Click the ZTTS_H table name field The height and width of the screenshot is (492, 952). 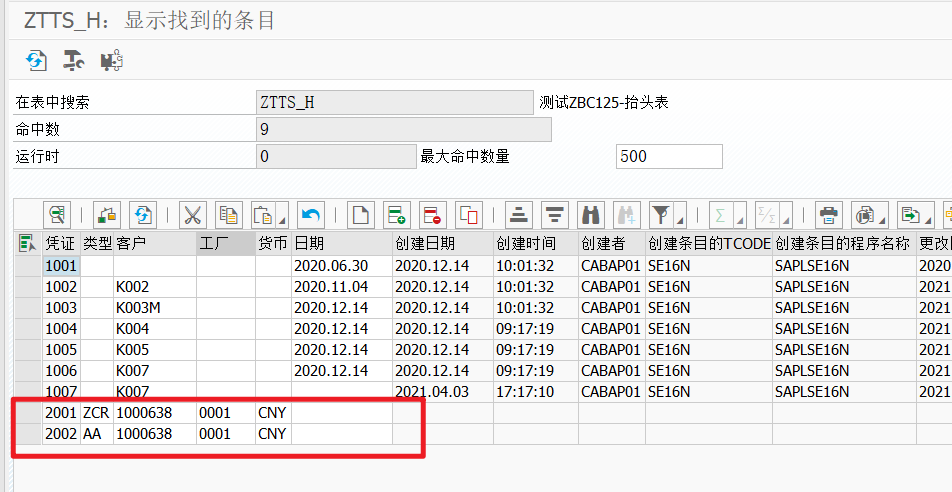click(x=395, y=103)
